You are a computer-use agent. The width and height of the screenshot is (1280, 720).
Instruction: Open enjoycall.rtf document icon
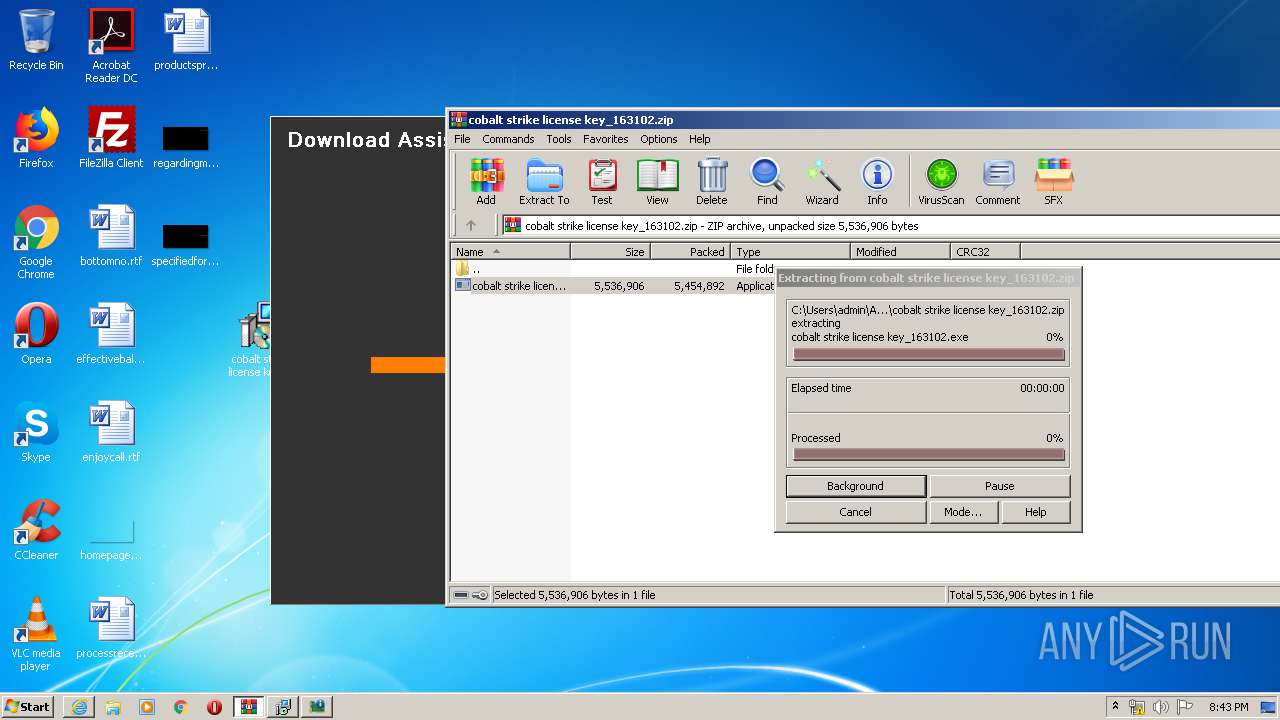point(111,432)
